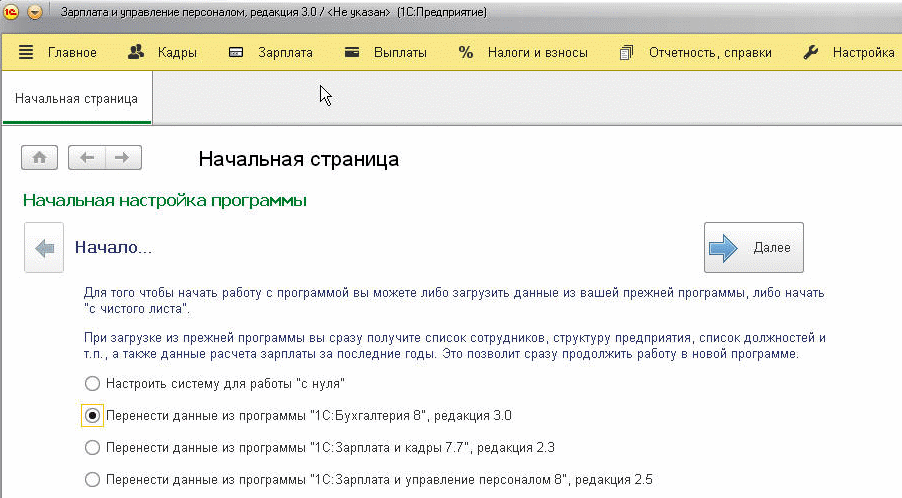Viewport: 902px width, 498px height.
Task: Click the Отчетность documents icon
Action: [626, 52]
